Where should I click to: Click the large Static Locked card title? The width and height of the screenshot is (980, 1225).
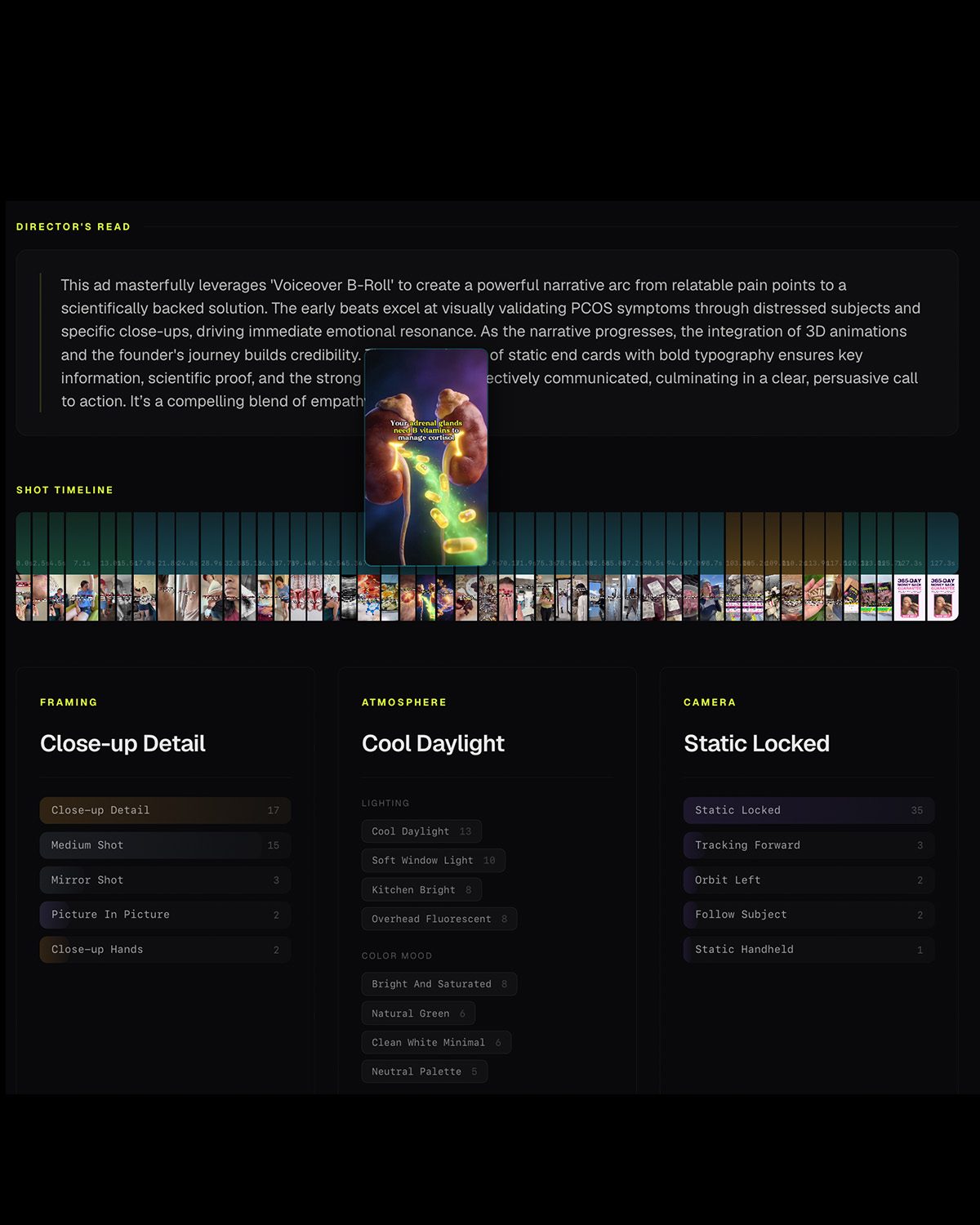756,743
